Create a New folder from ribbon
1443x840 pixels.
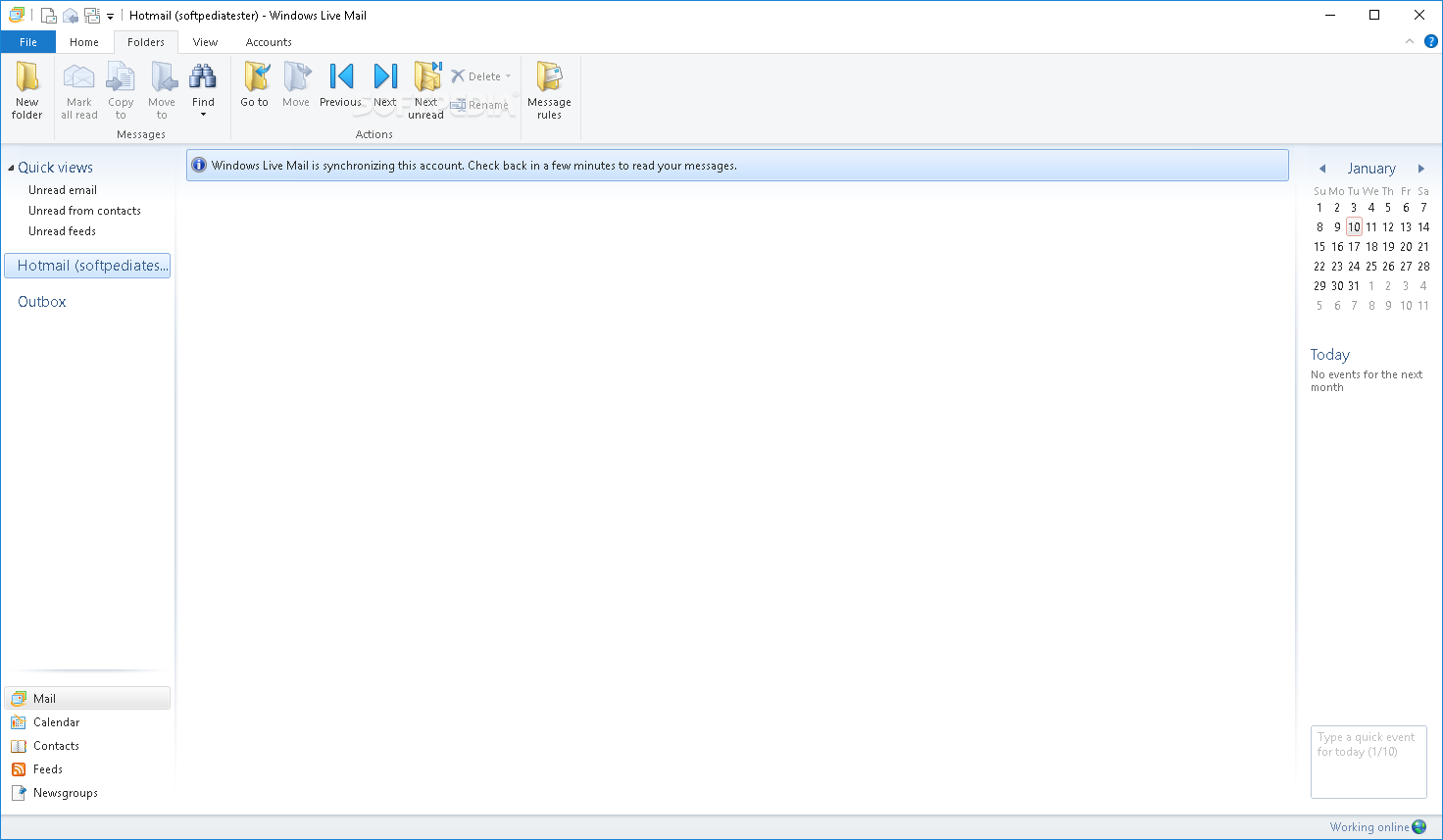point(27,90)
